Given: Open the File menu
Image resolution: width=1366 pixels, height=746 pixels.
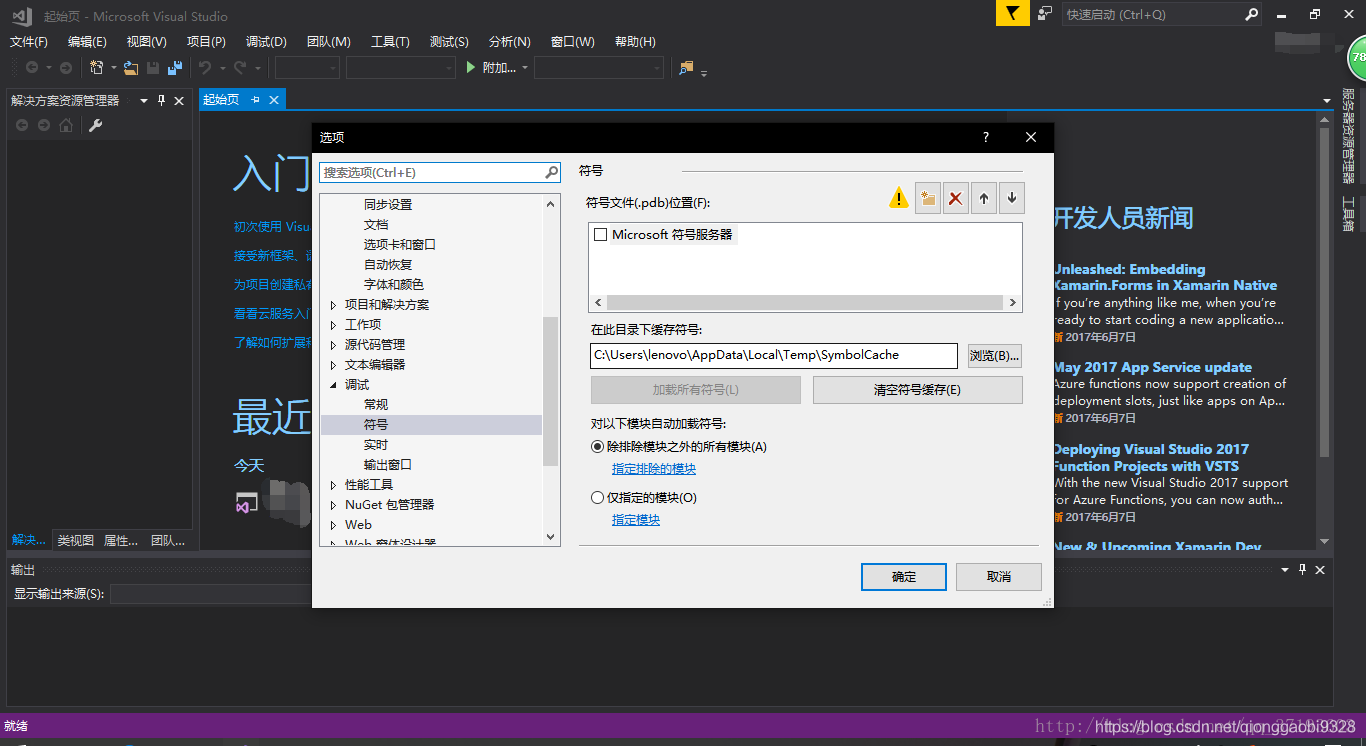Looking at the screenshot, I should [29, 41].
